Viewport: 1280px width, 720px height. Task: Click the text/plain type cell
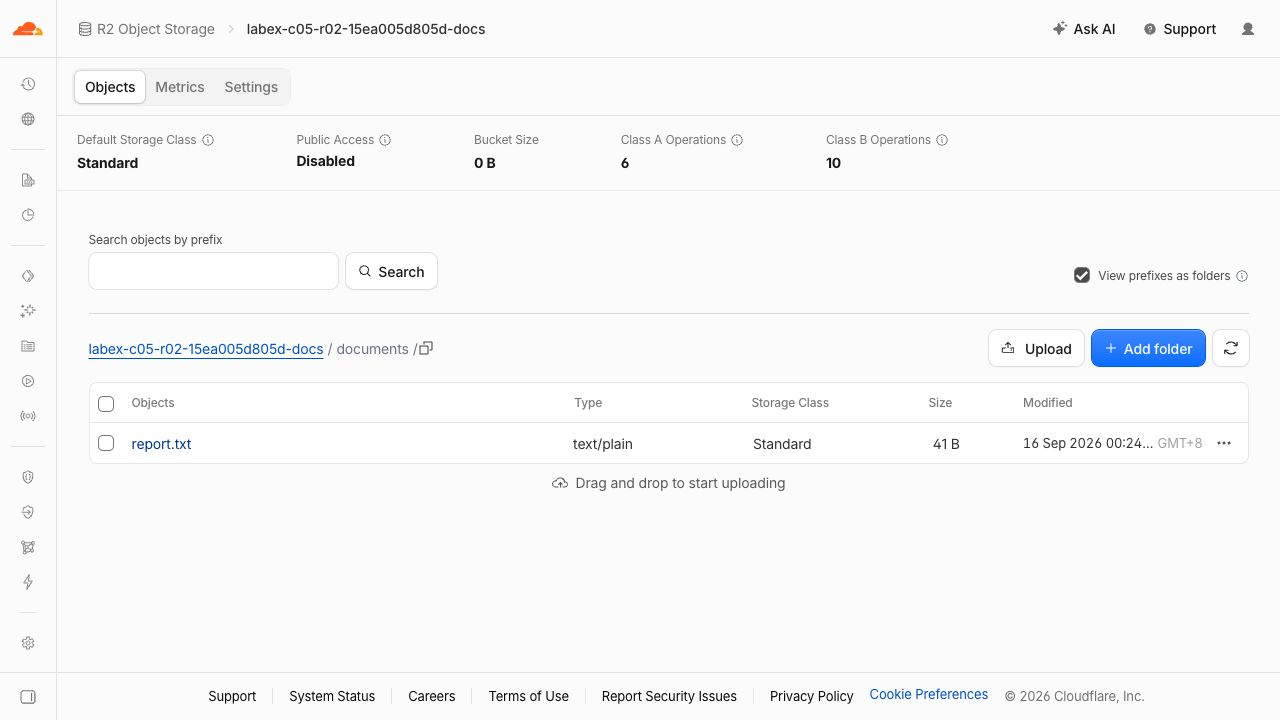tap(603, 444)
